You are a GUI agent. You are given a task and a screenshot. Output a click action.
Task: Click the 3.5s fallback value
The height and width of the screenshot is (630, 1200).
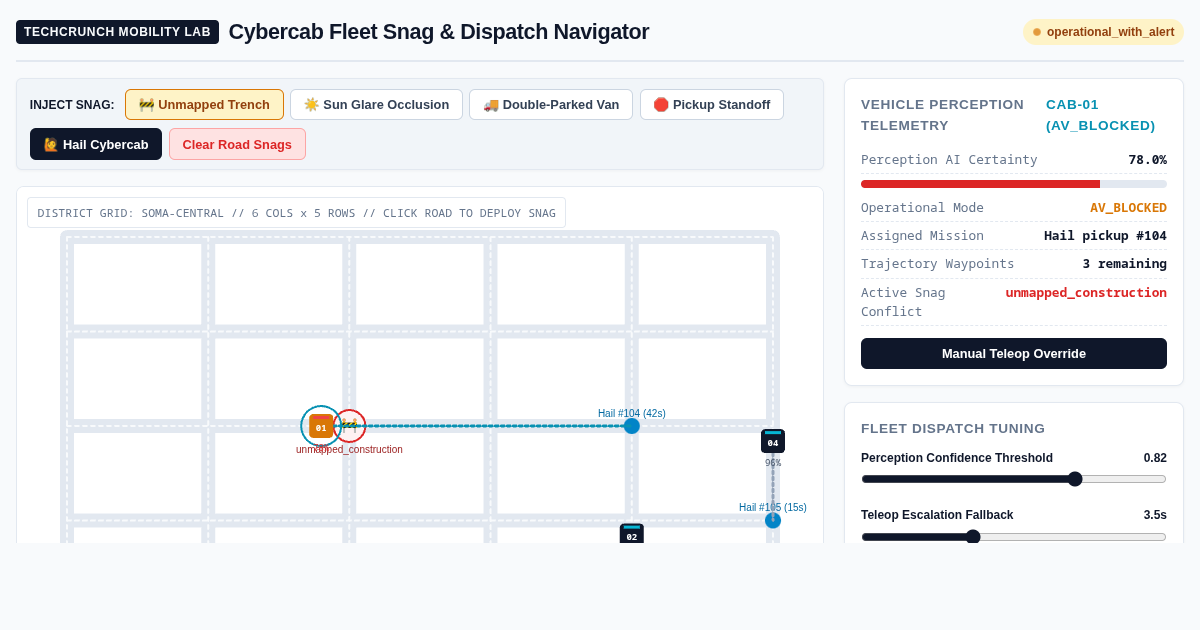click(1155, 515)
